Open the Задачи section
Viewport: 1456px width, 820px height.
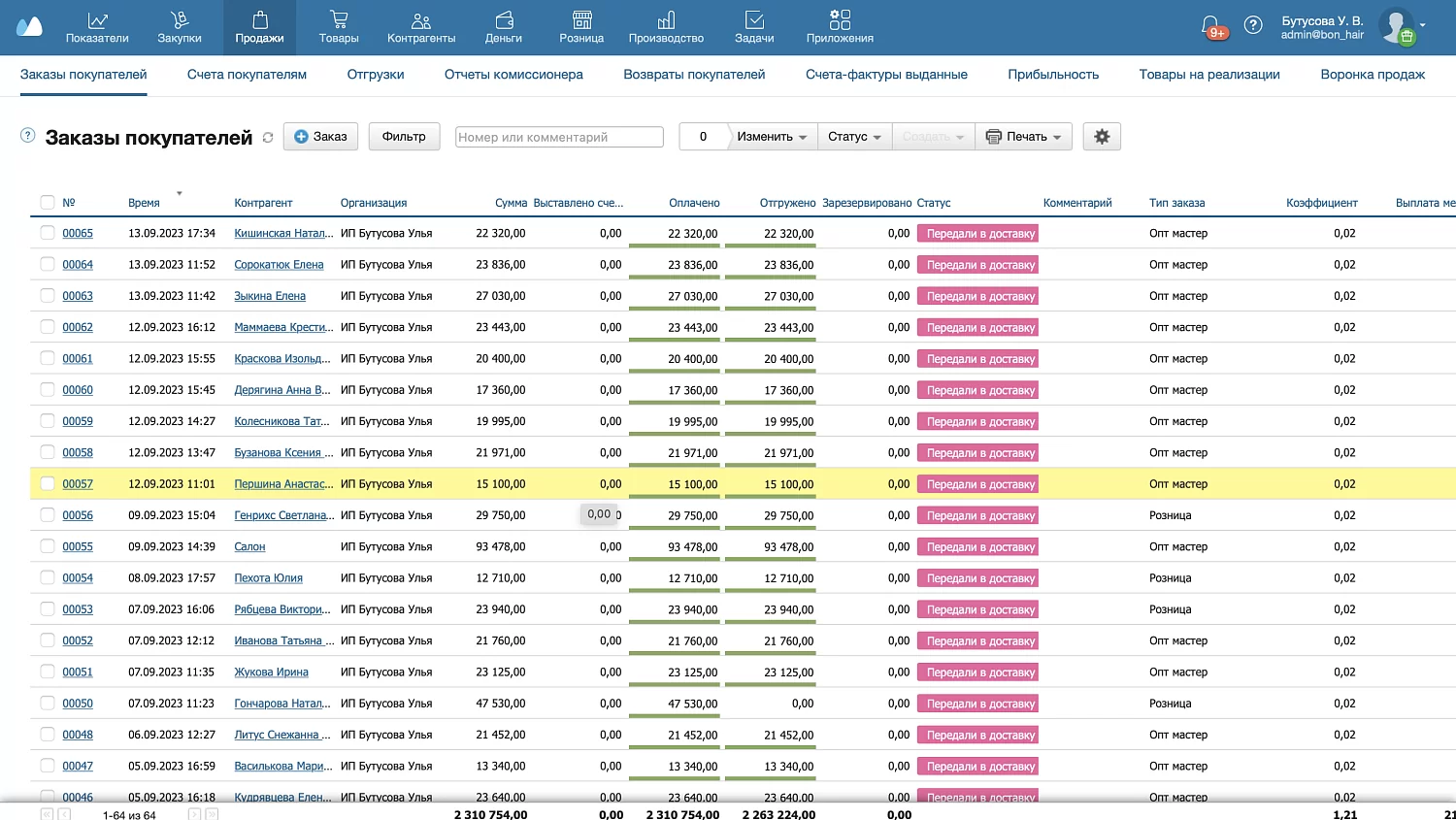point(754,27)
